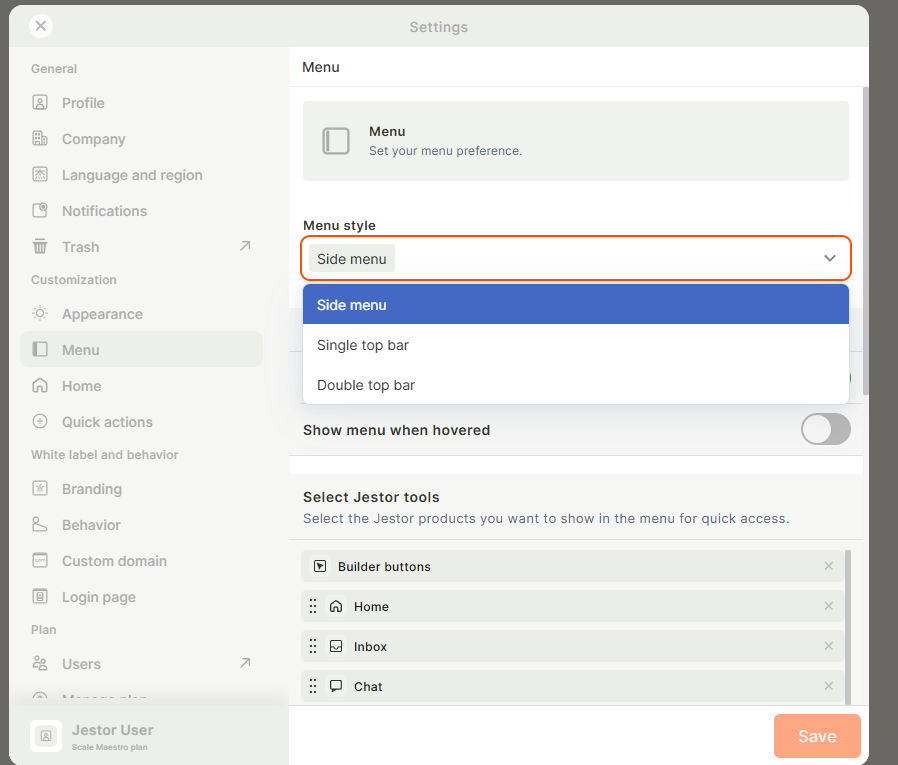Remove Home from the tools list

[829, 606]
